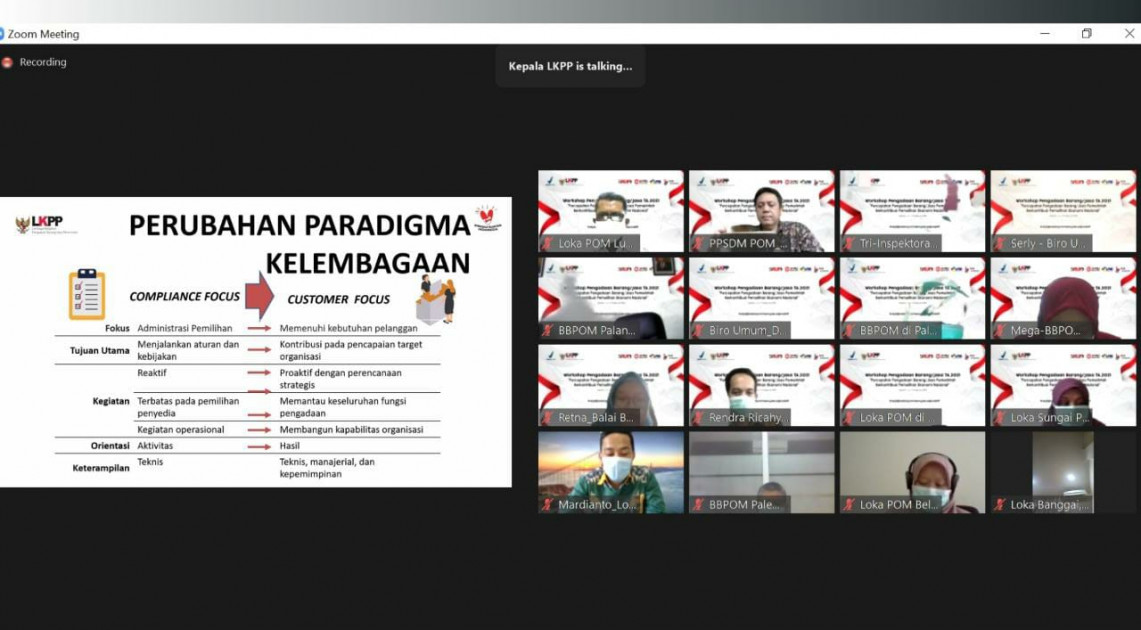The image size is (1141, 630).
Task: Click muted mic icon on Serly - Biro tile
Action: point(1000,243)
